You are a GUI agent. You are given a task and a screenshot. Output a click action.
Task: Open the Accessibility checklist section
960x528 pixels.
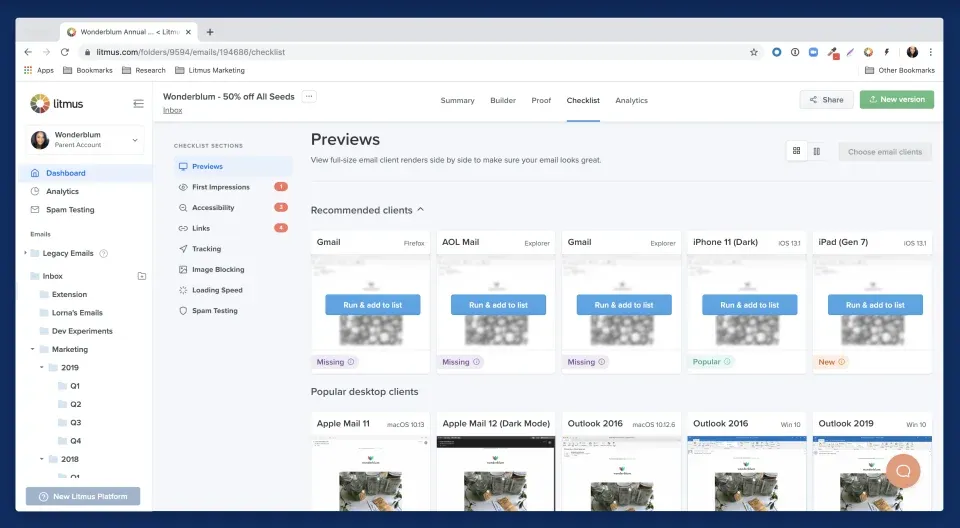point(213,208)
